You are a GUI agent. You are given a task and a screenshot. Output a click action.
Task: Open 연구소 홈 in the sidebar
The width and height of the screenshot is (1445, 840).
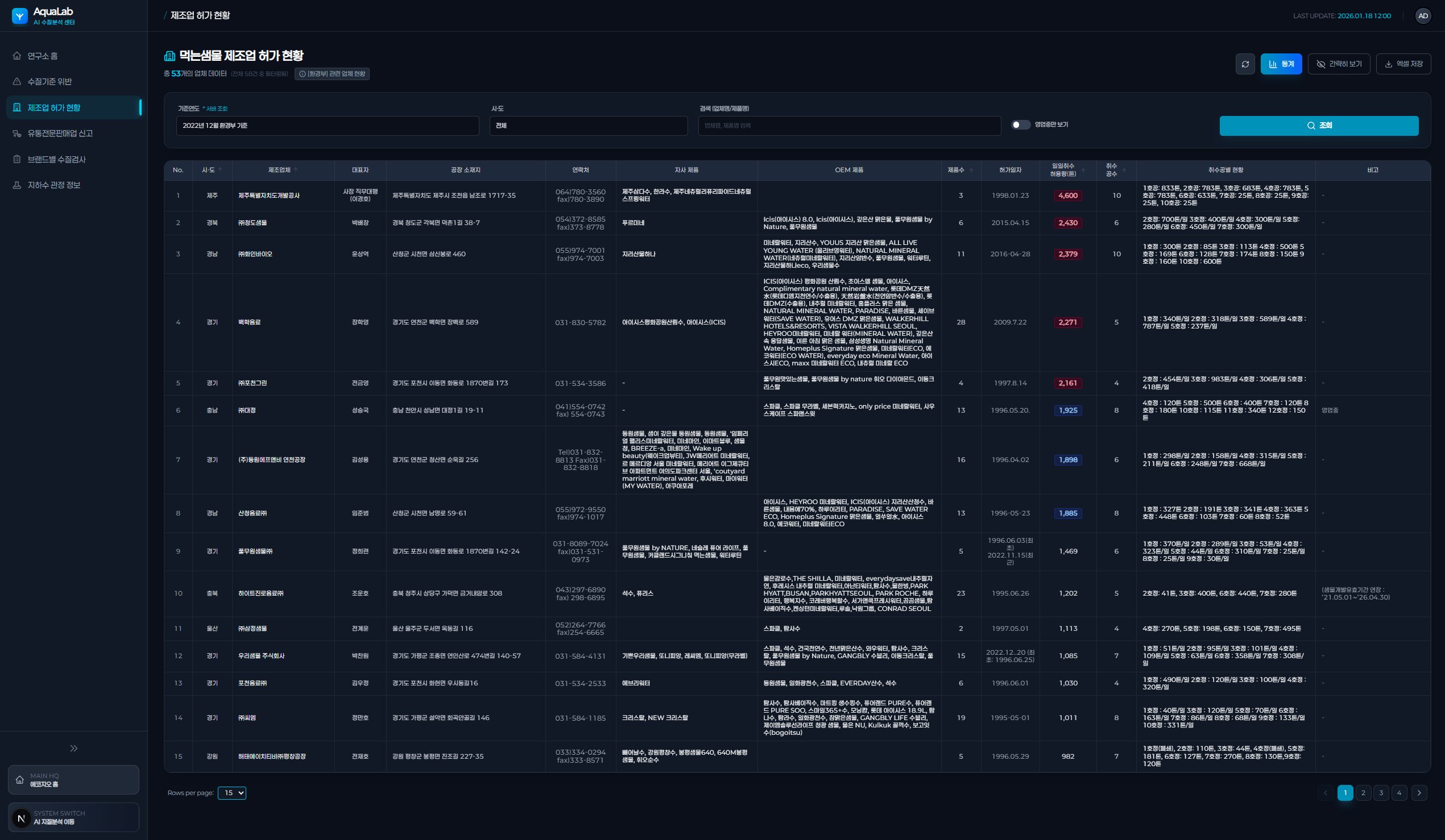pyautogui.click(x=73, y=56)
